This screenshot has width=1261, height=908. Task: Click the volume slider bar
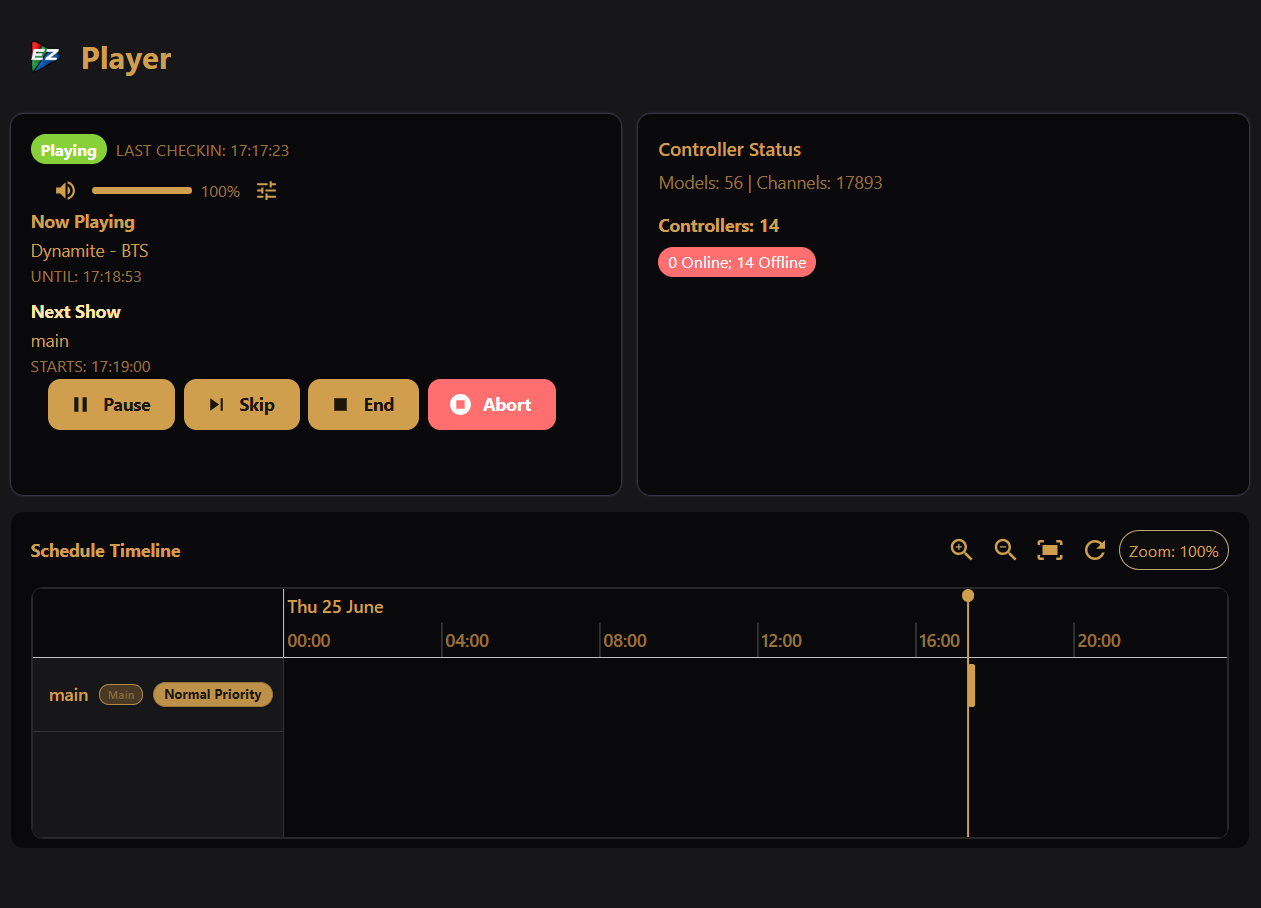click(142, 190)
